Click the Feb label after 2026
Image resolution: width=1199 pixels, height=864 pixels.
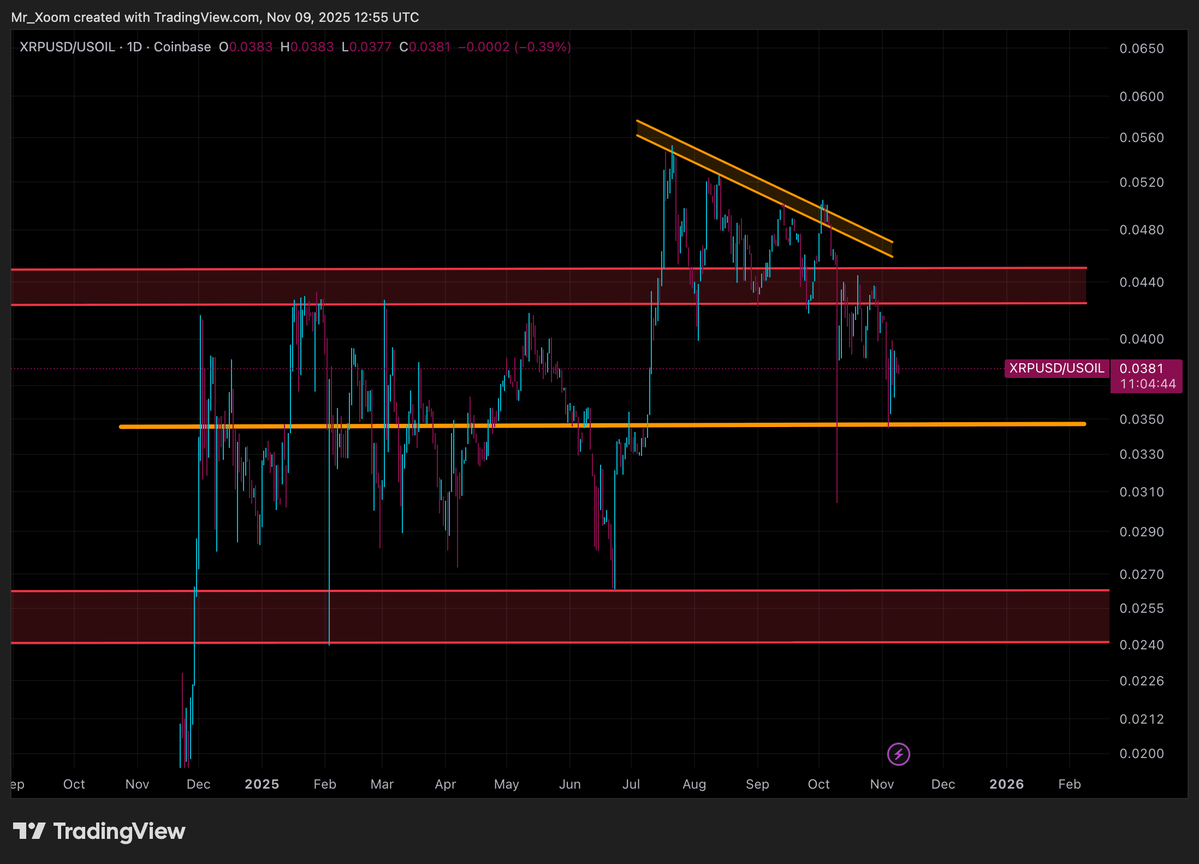tap(1069, 784)
